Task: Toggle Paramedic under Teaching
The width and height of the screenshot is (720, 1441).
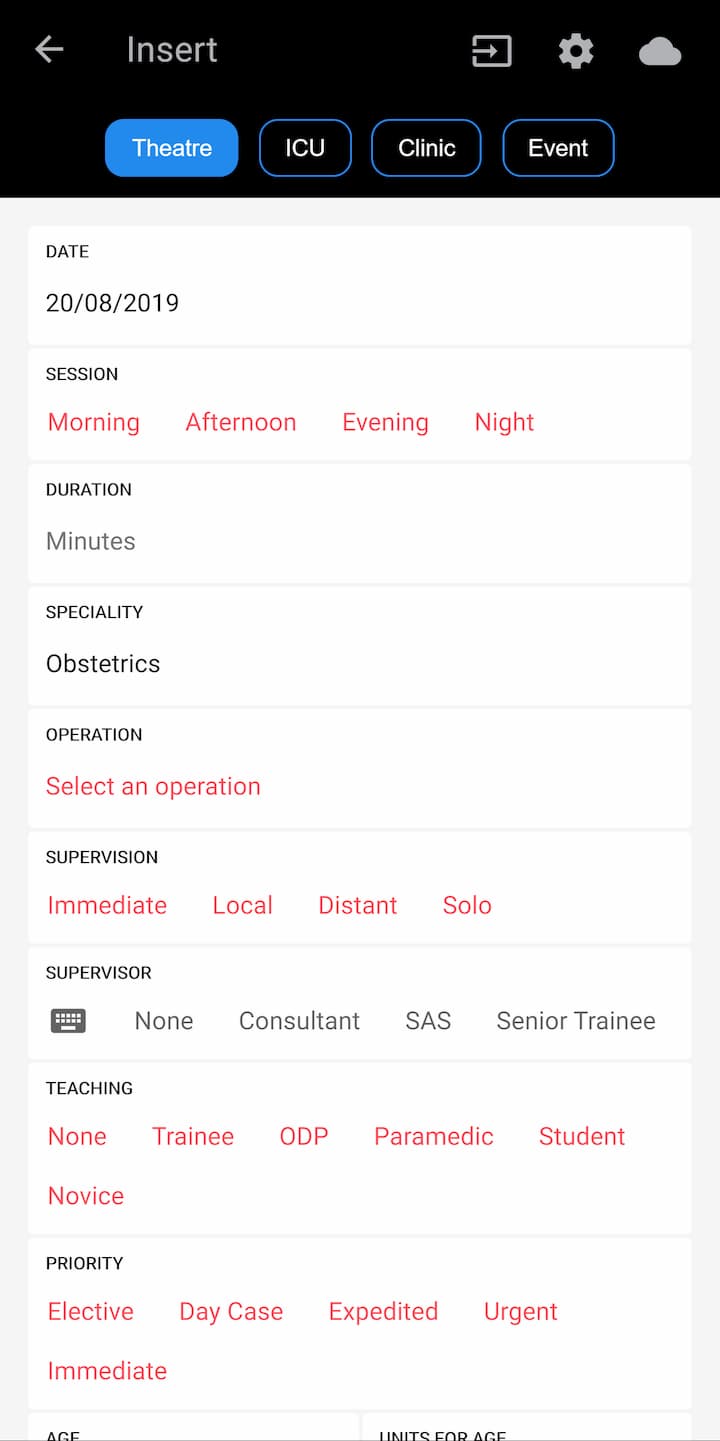Action: pyautogui.click(x=434, y=1137)
